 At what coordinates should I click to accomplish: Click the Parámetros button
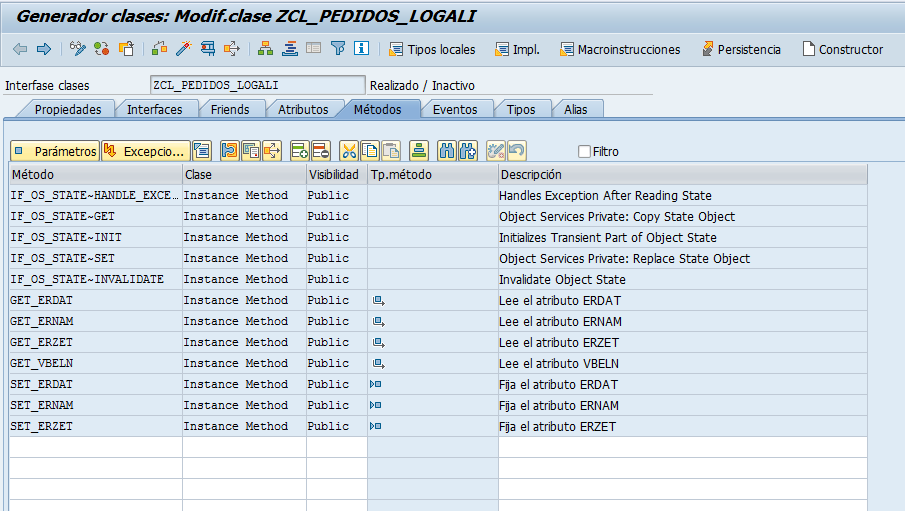click(55, 151)
